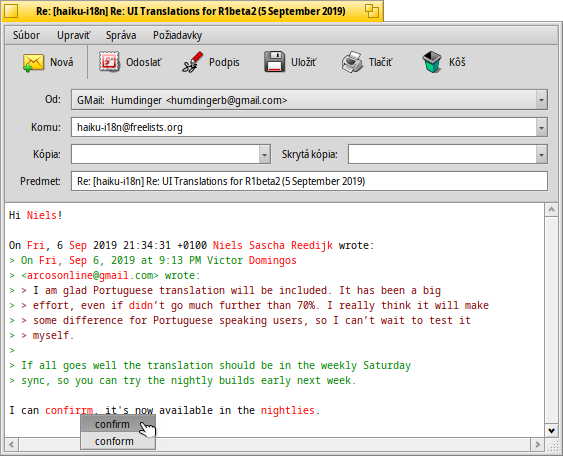Click the red word 'Domingos' in the quote
The height and width of the screenshot is (456, 563).
click(273, 260)
